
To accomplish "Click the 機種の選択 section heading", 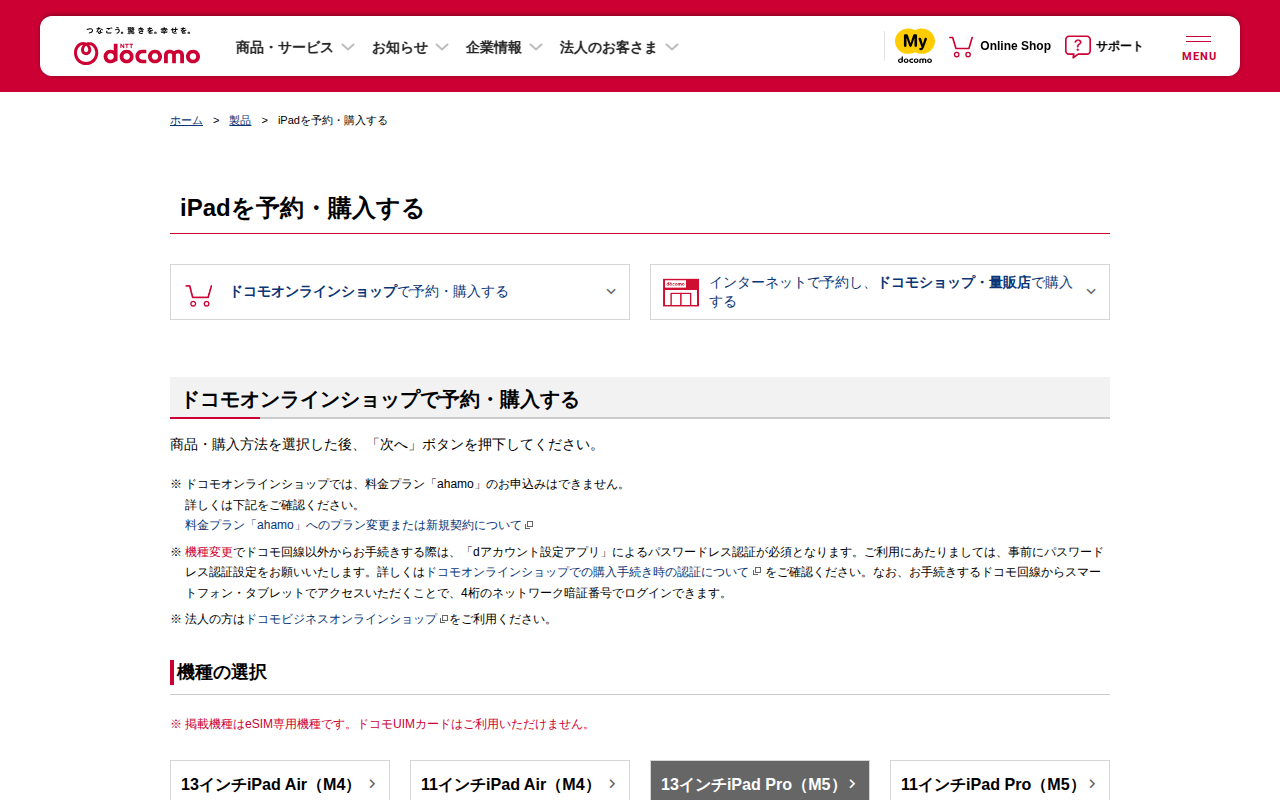I will [222, 672].
